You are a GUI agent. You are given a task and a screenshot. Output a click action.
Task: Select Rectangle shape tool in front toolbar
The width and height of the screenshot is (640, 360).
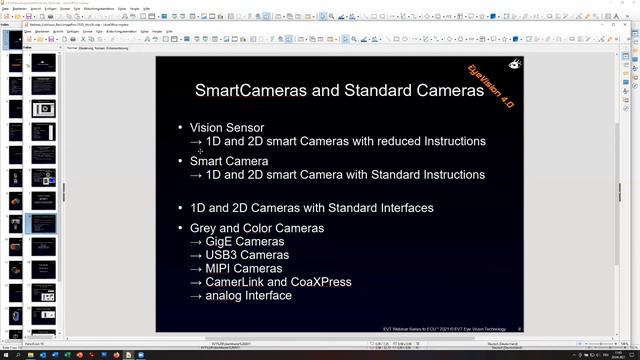point(396,39)
